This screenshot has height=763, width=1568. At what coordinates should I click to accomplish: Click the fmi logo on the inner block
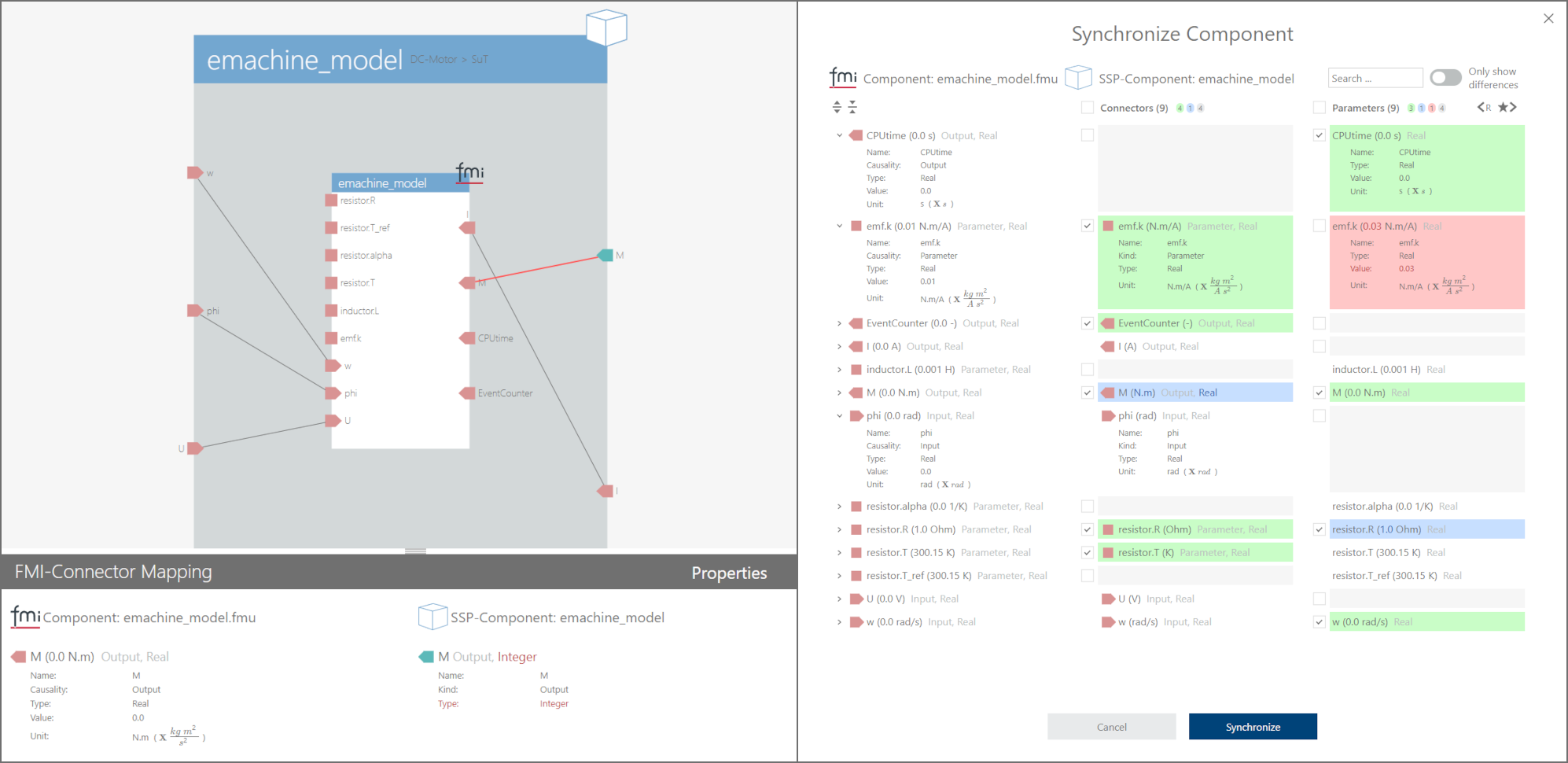click(469, 172)
